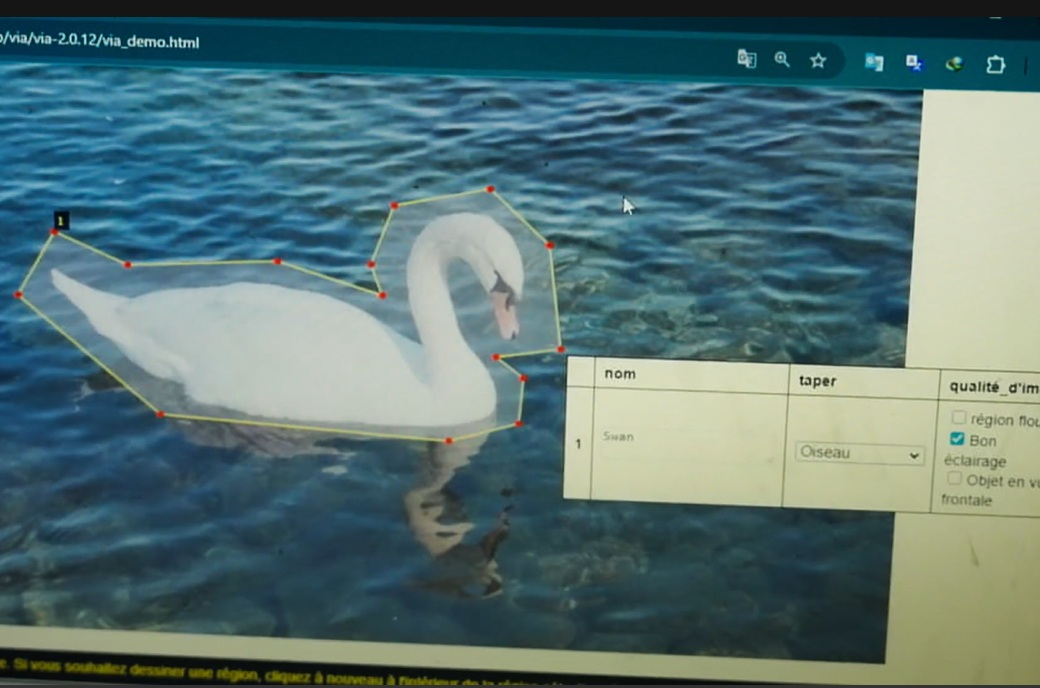Click the qualité_d'im column header
This screenshot has width=1040, height=688.
coord(992,386)
